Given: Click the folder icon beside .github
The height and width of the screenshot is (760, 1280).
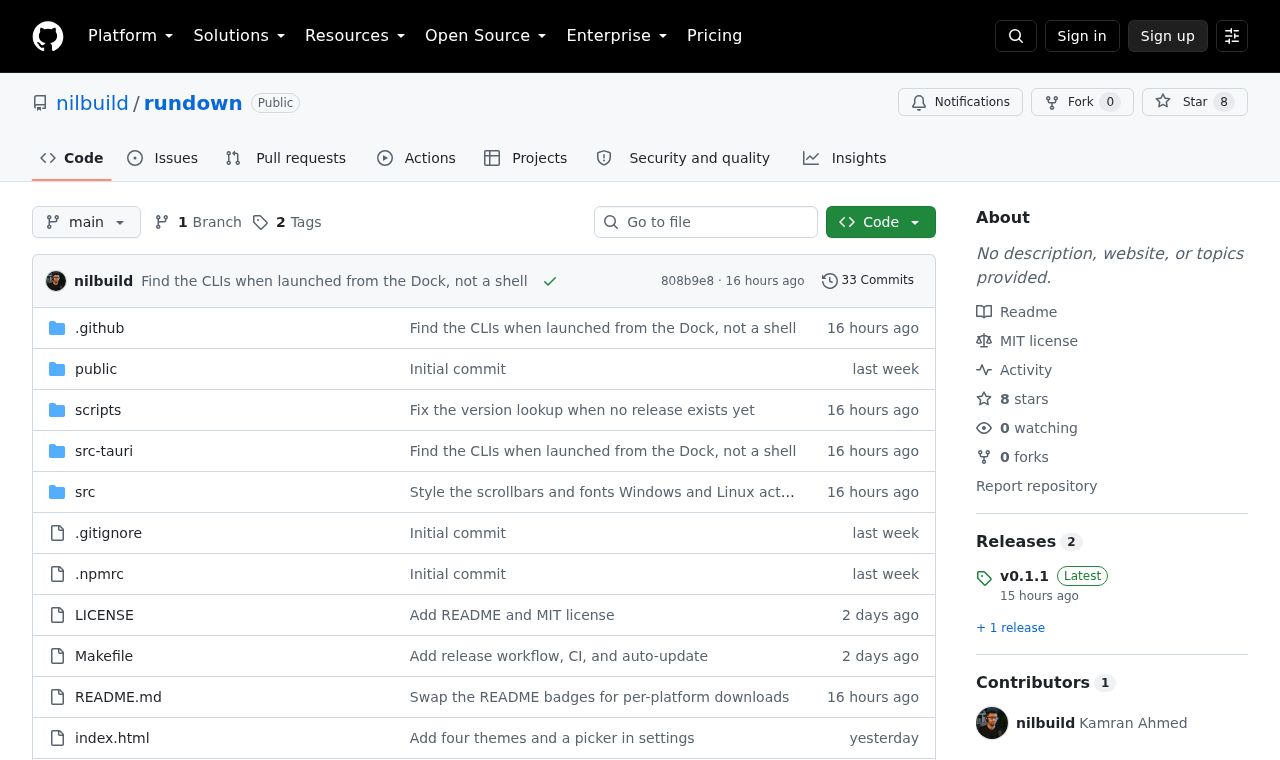Looking at the screenshot, I should tap(57, 328).
